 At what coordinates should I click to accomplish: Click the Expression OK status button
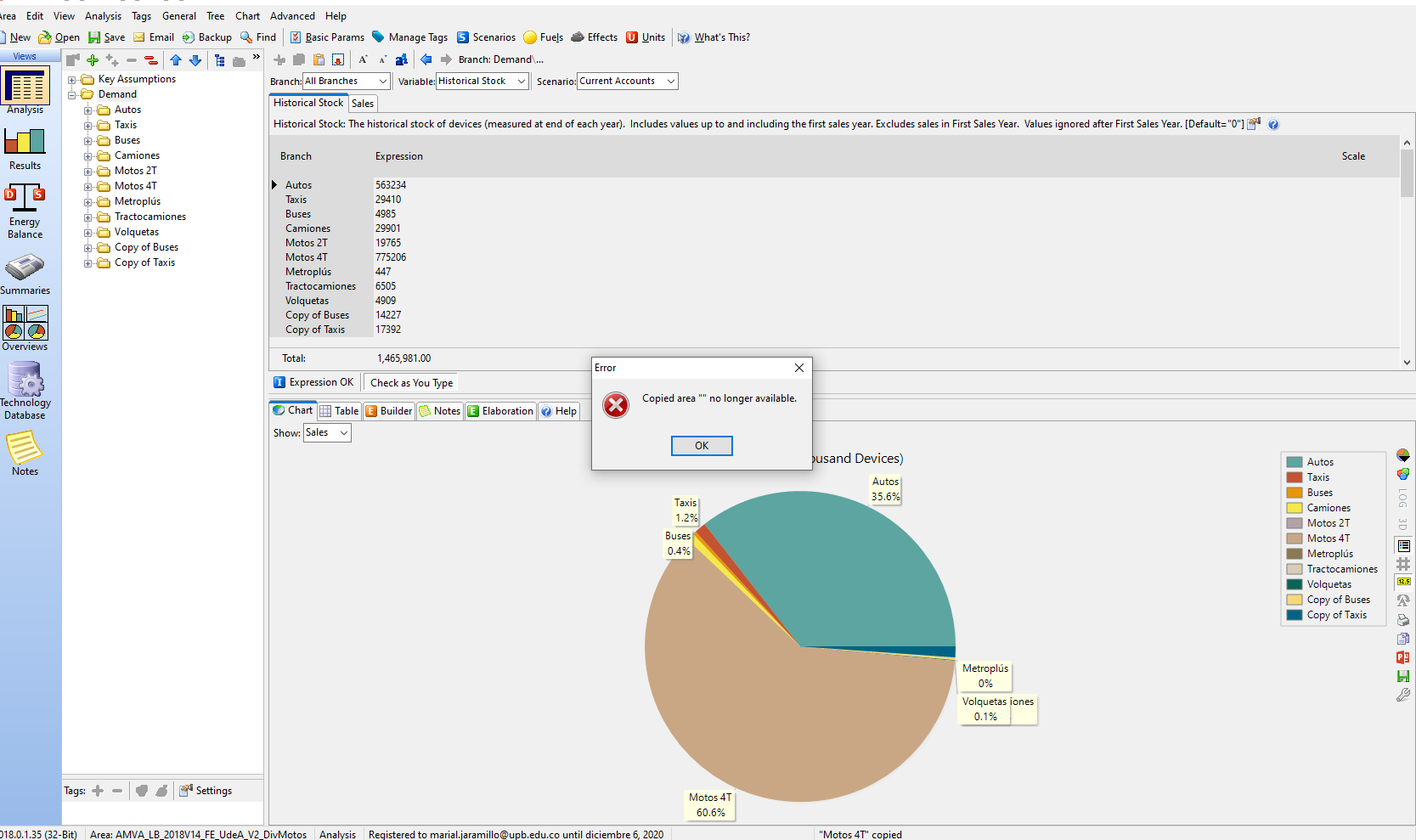tap(314, 382)
